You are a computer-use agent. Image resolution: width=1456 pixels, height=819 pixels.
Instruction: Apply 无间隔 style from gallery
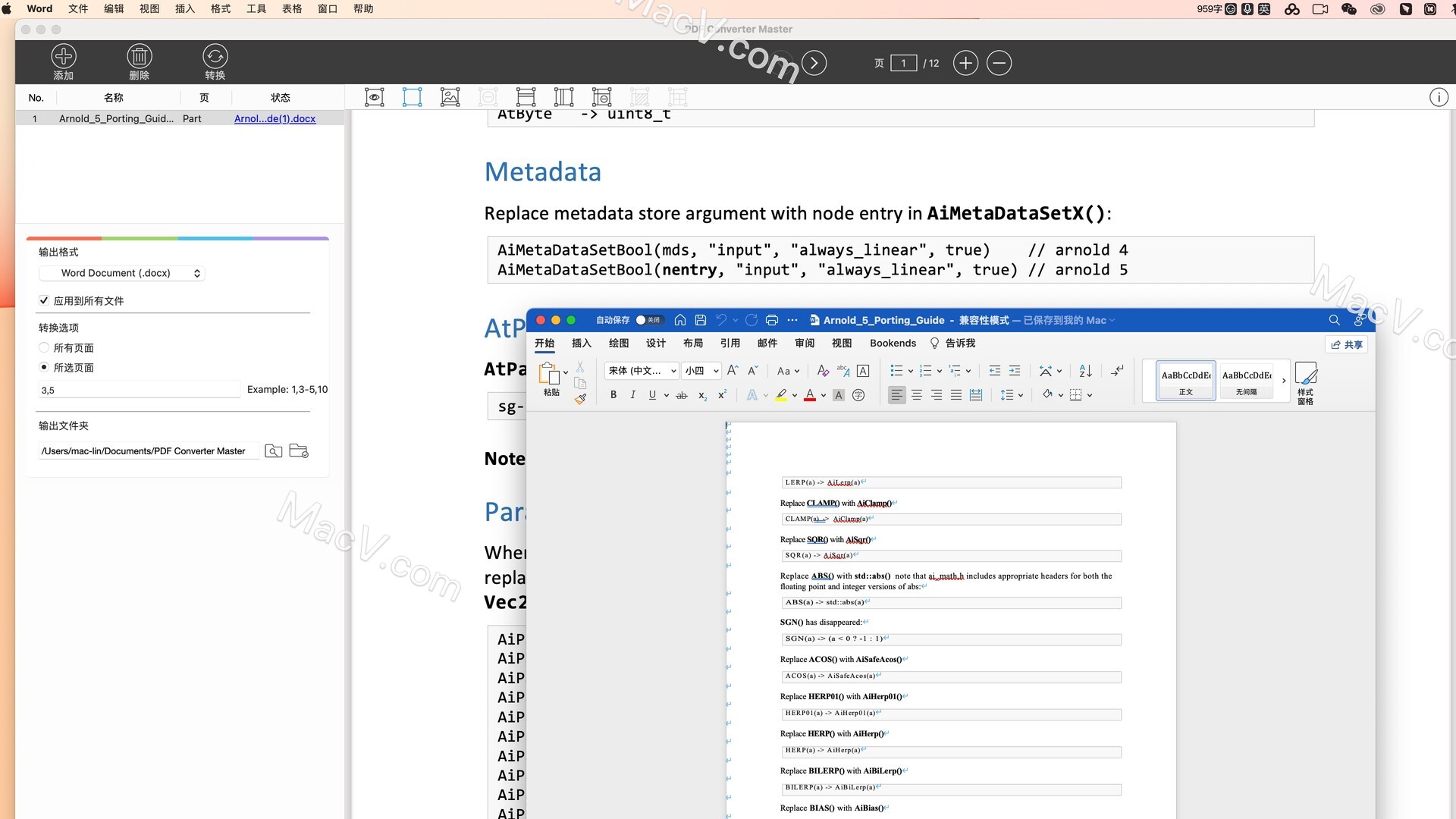(1247, 381)
